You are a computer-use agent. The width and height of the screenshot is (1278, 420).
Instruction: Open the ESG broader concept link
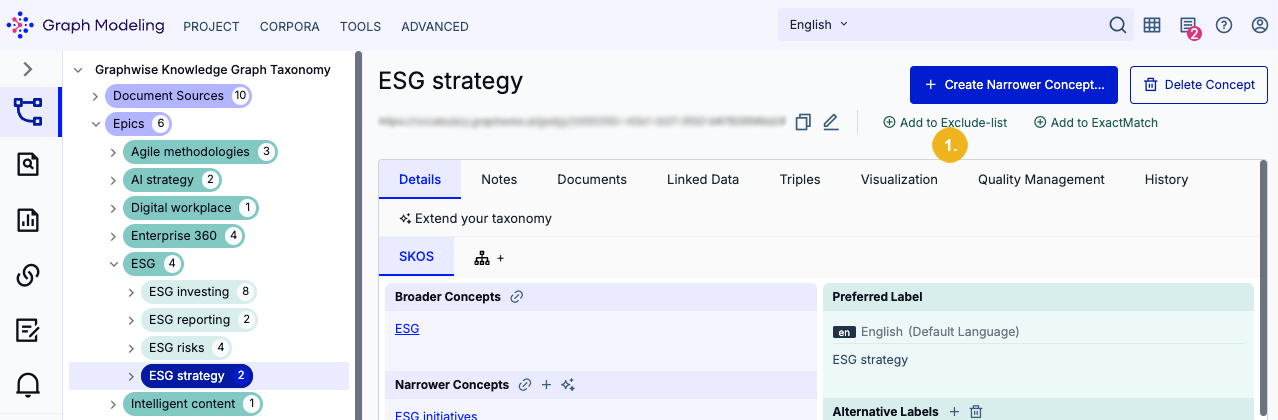(x=407, y=328)
